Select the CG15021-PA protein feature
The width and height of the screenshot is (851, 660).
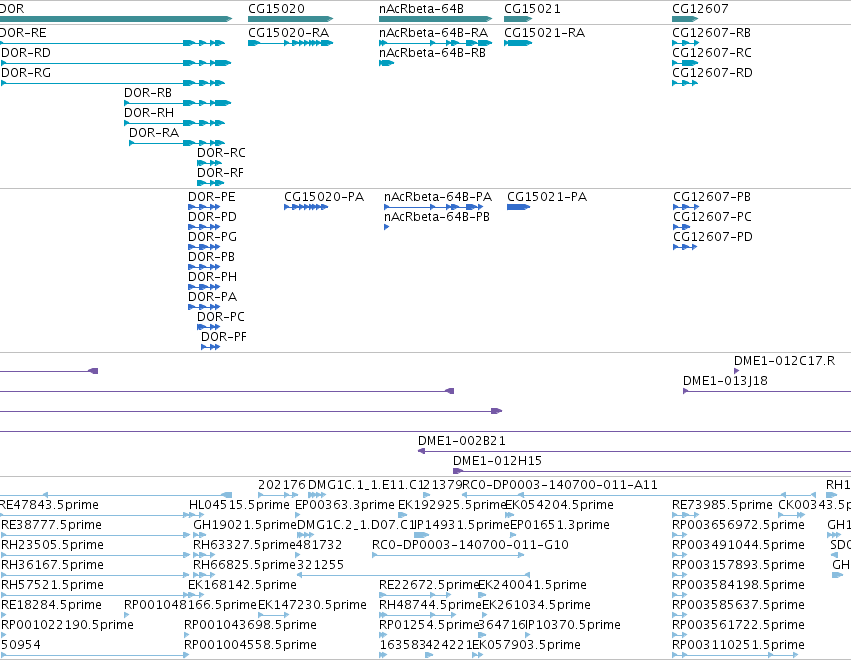(518, 207)
